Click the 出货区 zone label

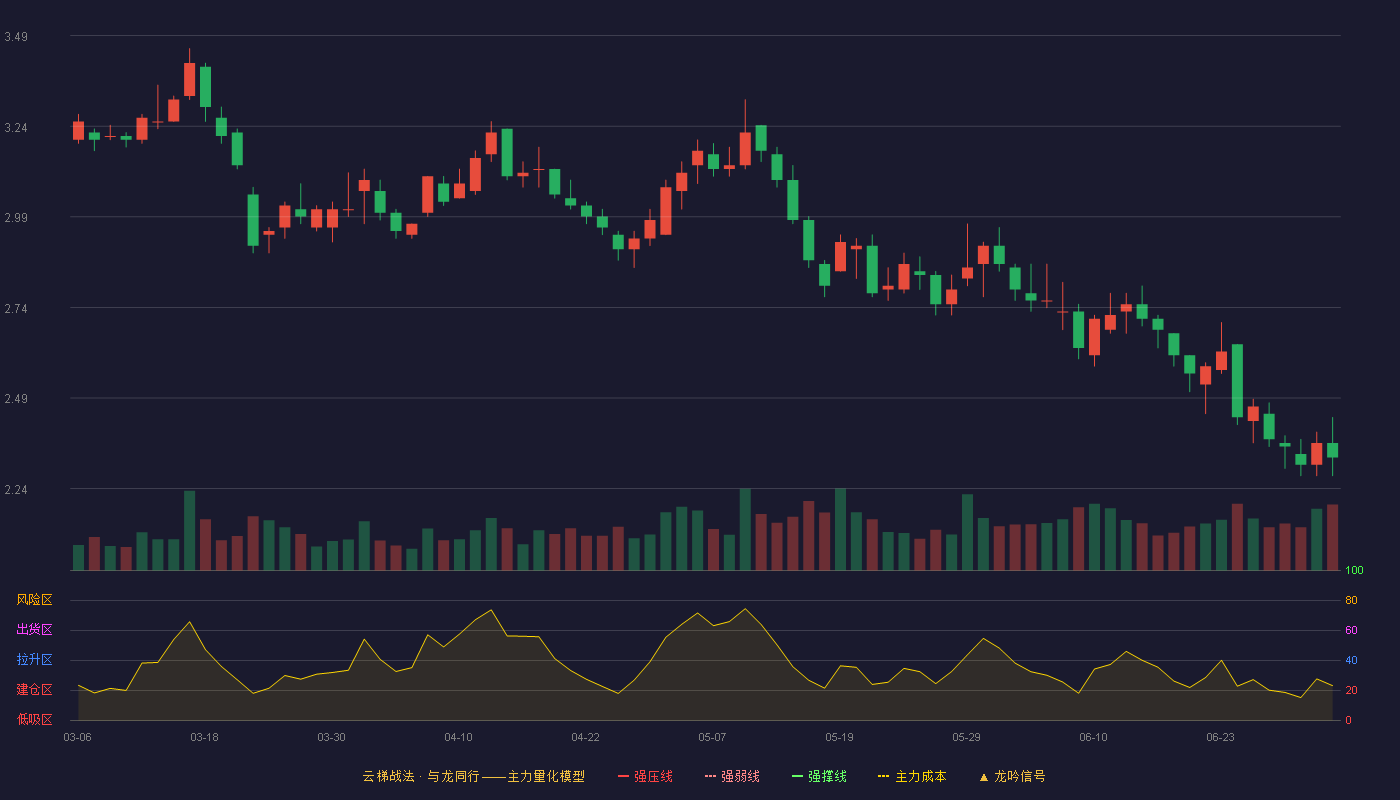pos(34,630)
